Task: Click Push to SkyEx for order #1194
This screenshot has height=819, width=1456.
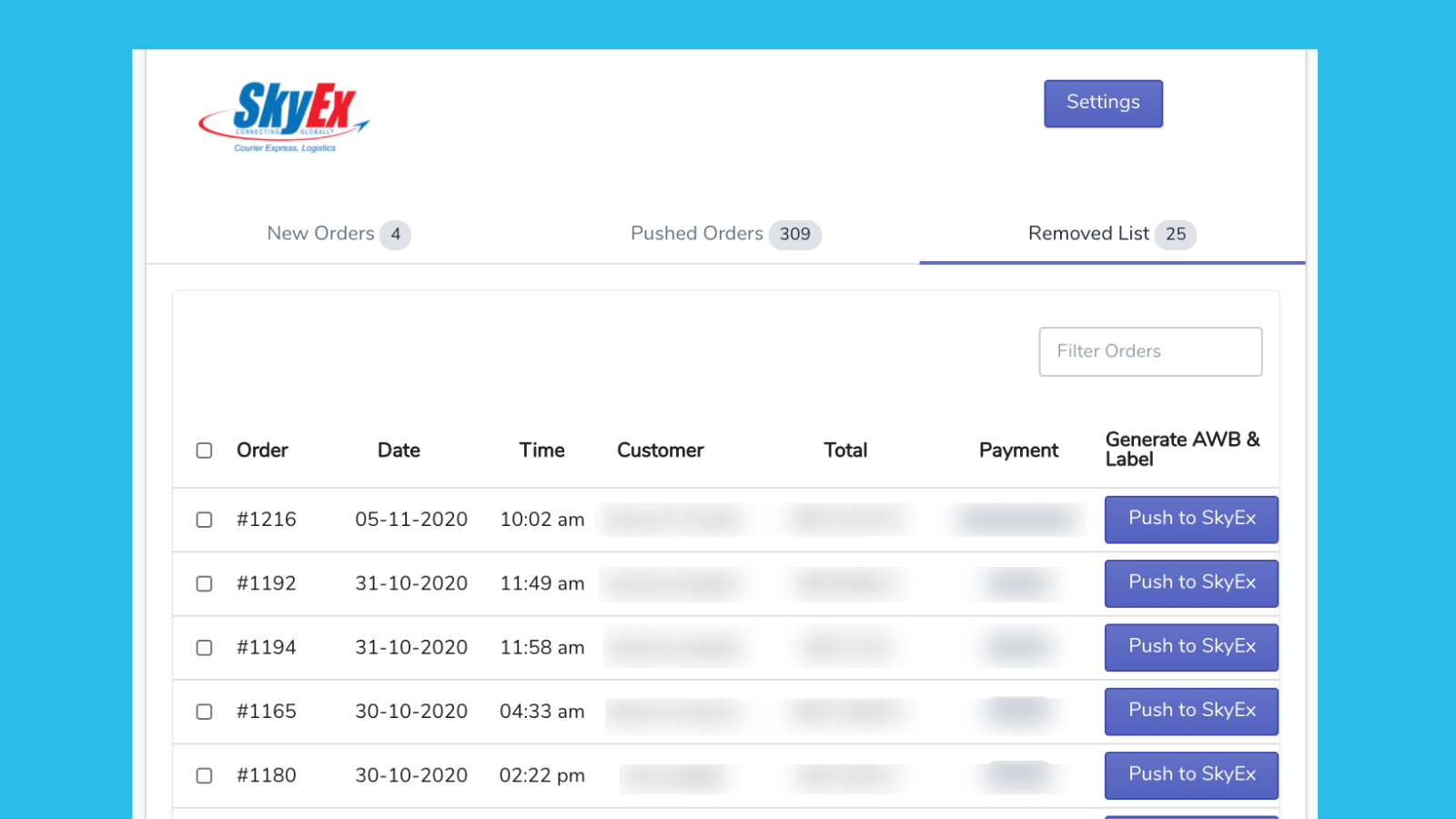Action: [x=1191, y=647]
